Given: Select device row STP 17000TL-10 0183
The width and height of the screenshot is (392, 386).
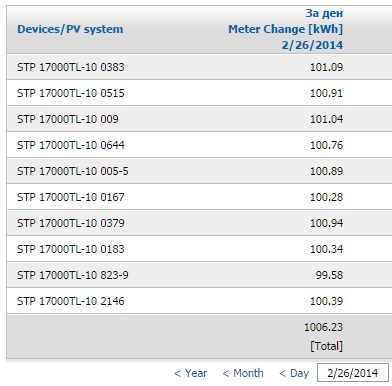Looking at the screenshot, I should [x=199, y=249].
